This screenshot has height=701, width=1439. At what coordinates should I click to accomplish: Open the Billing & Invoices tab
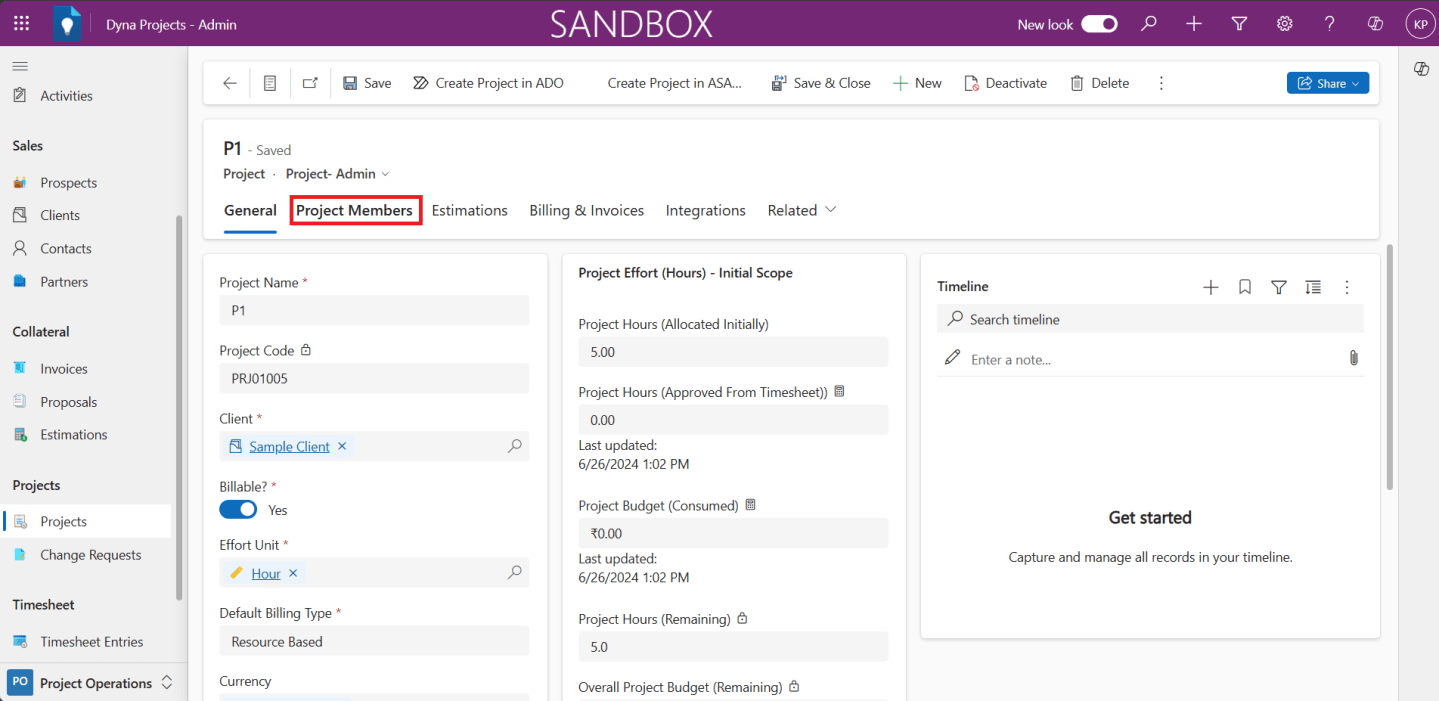coord(586,210)
